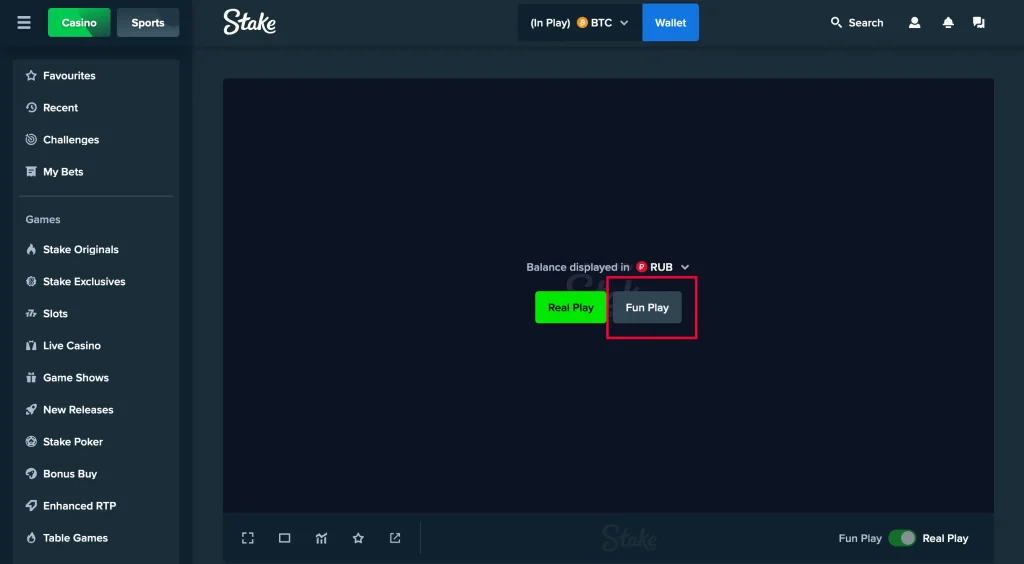This screenshot has height=564, width=1024.
Task: Click the Stake Poker chip icon
Action: [31, 441]
